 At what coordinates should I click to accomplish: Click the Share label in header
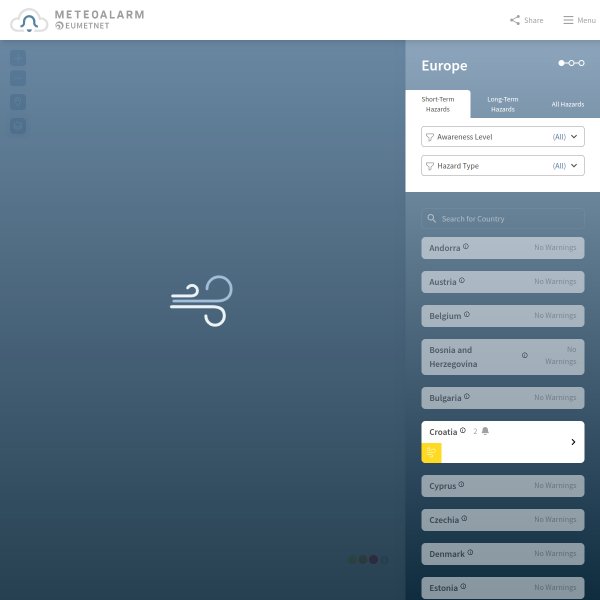[x=533, y=20]
